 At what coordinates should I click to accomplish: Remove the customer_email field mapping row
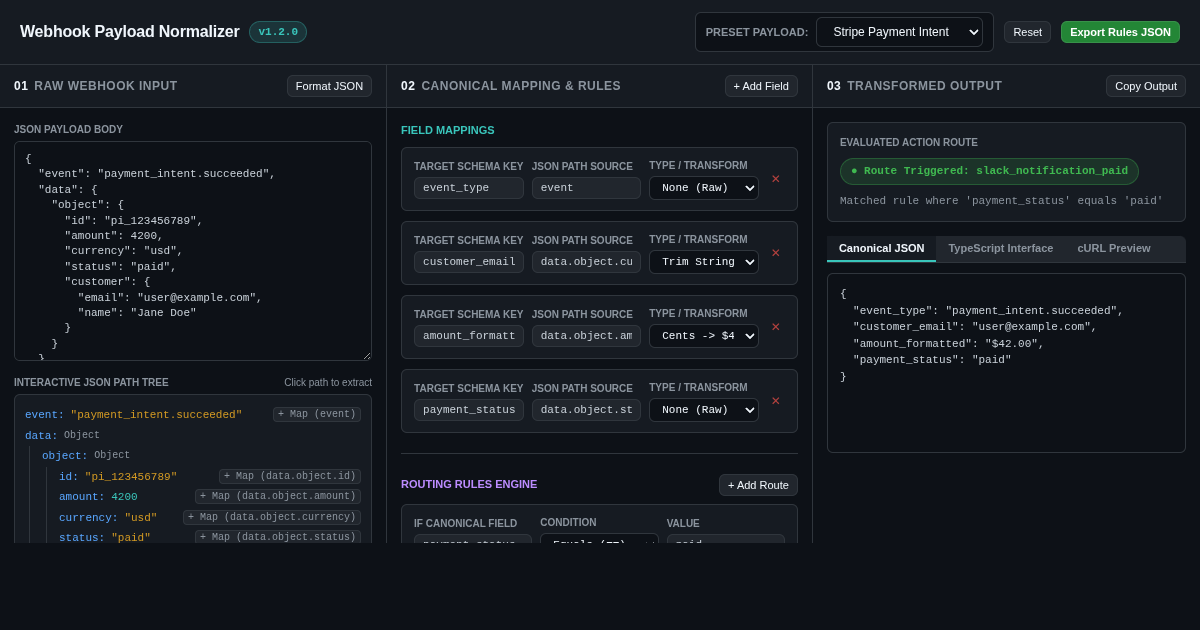775,253
